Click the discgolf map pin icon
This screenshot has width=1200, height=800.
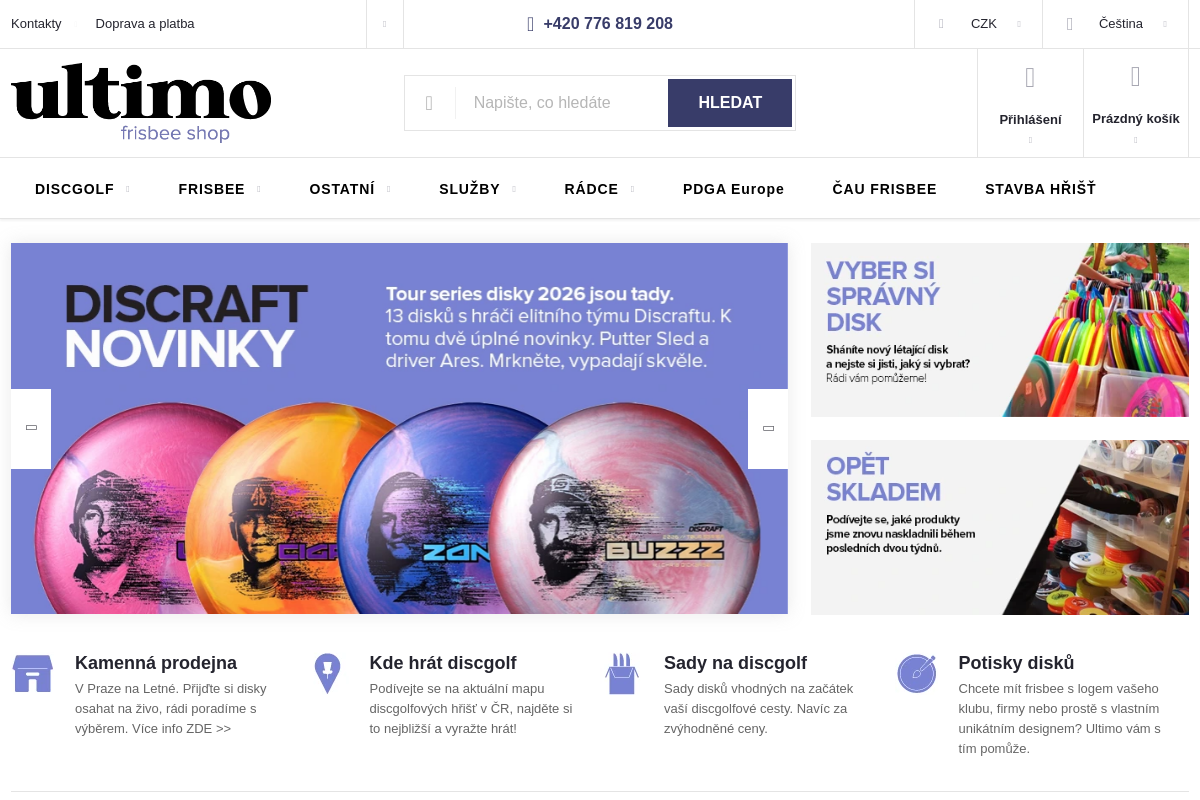coord(327,674)
